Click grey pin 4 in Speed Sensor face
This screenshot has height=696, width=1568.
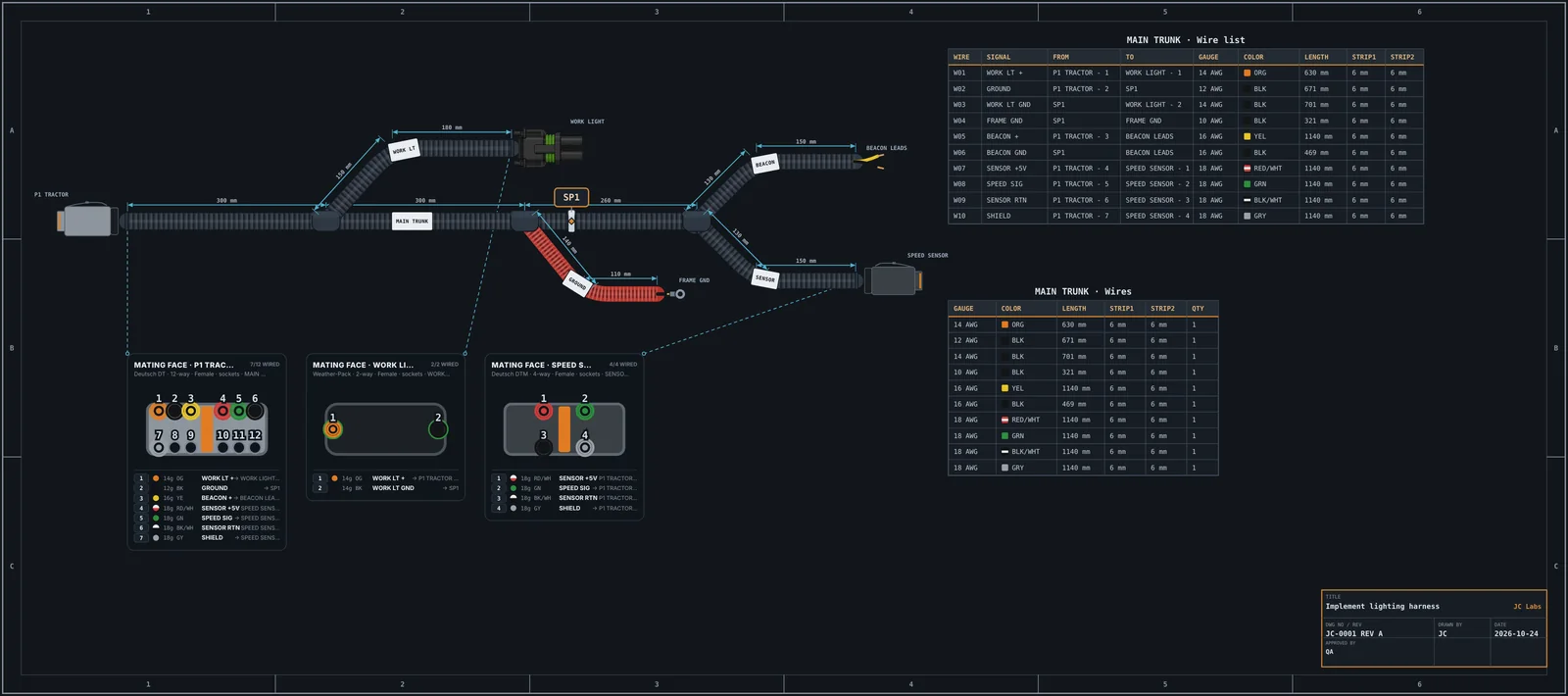click(x=585, y=447)
